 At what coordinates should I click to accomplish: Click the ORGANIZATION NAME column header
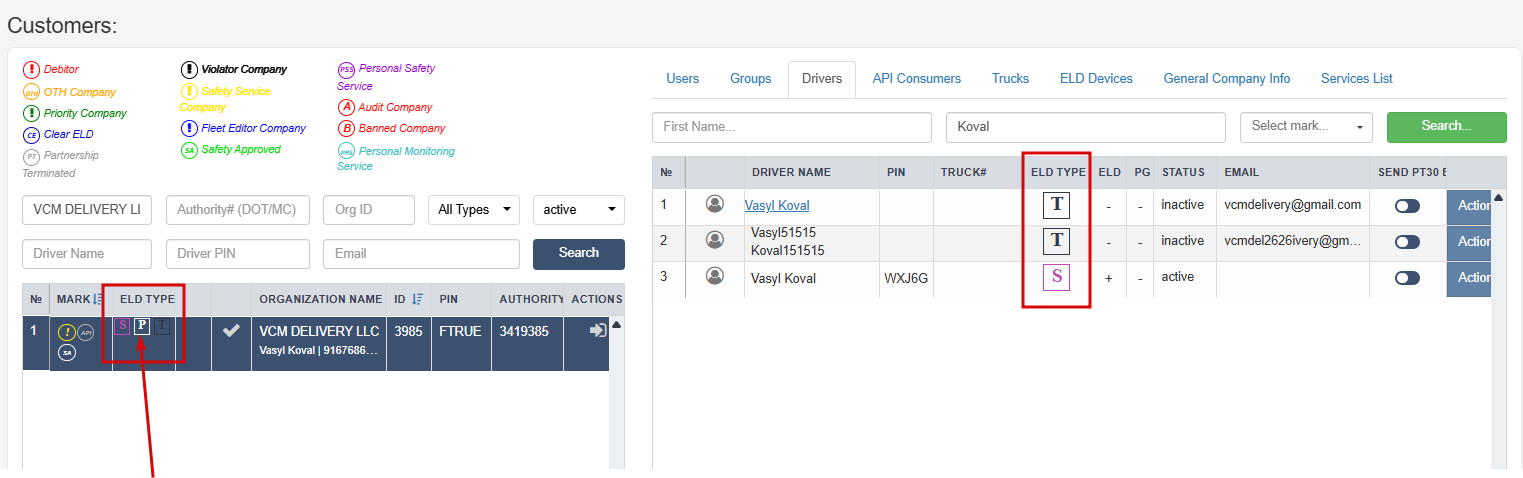[320, 299]
